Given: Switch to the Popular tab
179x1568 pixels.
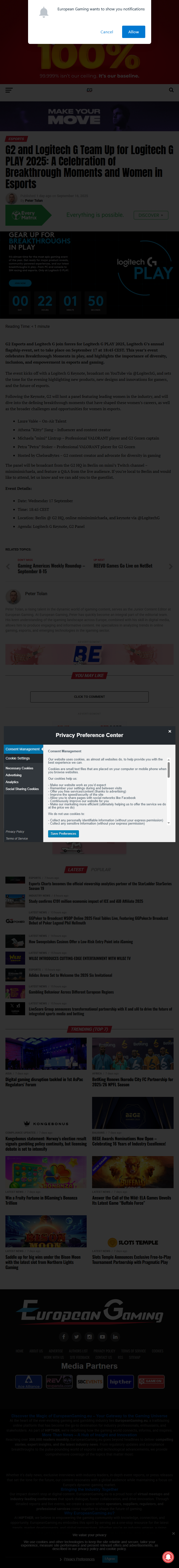Looking at the screenshot, I should [101, 870].
